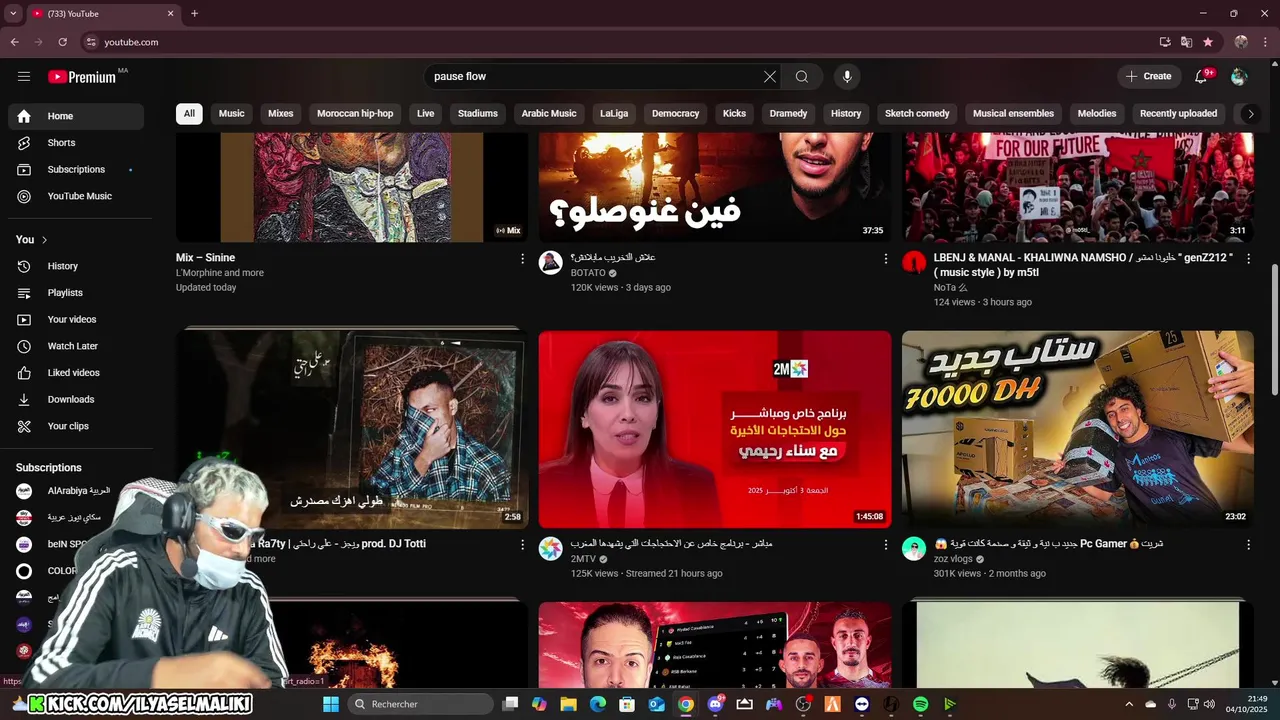Open Windows Start menu
1280x720 pixels.
pos(331,704)
